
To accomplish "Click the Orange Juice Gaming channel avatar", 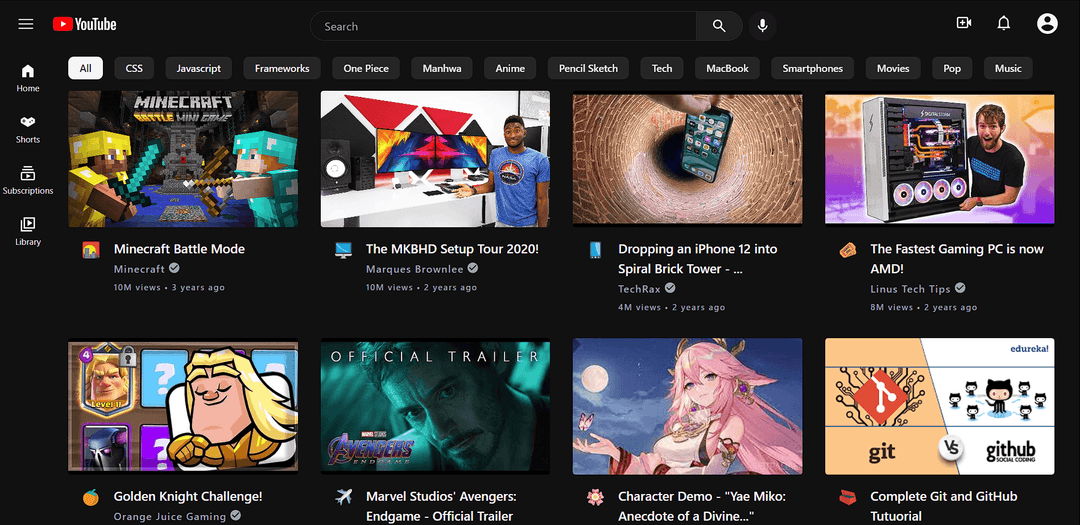I will (x=90, y=497).
